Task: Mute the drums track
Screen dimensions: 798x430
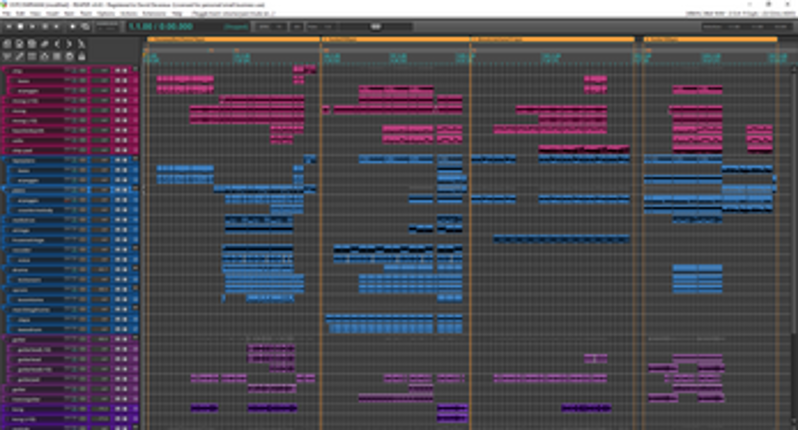Action: [118, 270]
